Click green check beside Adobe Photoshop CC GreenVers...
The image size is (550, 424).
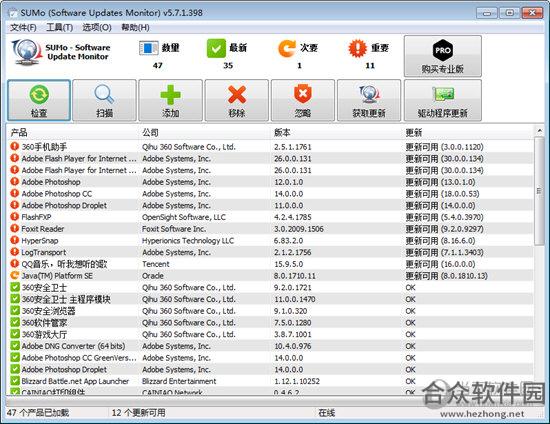pos(15,357)
